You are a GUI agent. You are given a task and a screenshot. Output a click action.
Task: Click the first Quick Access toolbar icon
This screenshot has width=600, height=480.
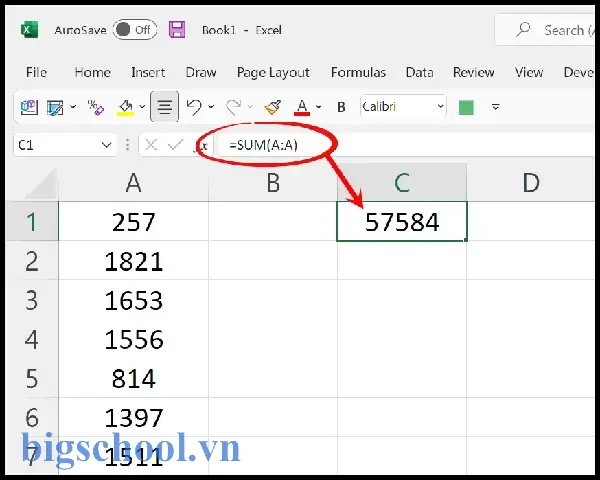click(29, 107)
